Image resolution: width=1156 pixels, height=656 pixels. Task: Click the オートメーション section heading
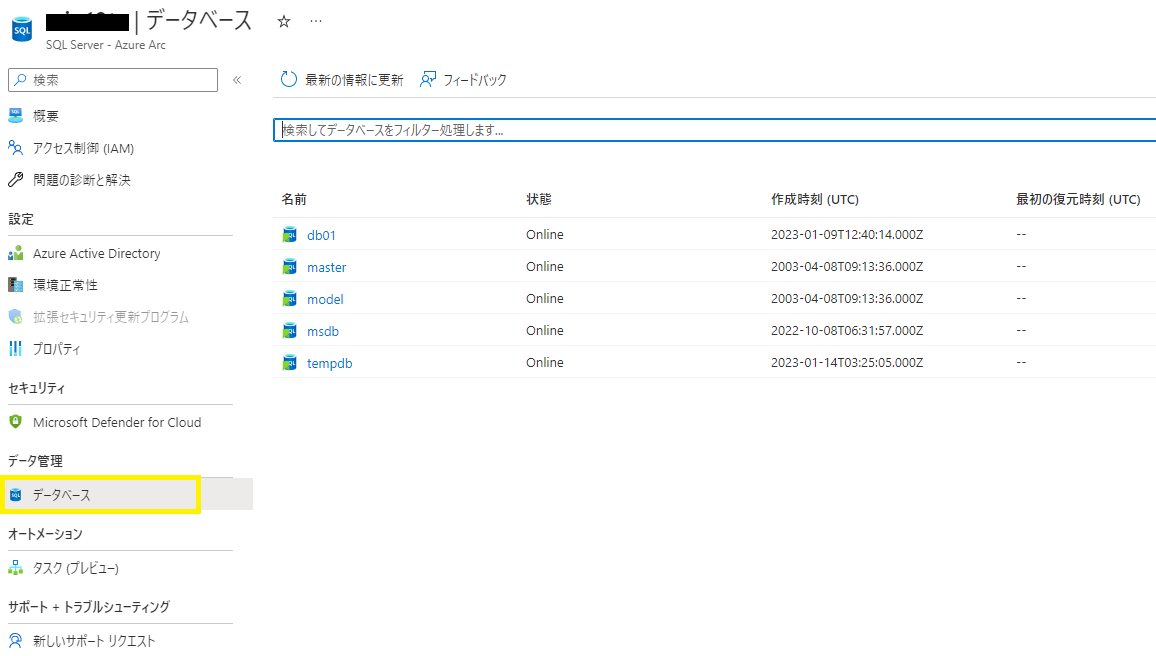pyautogui.click(x=45, y=534)
